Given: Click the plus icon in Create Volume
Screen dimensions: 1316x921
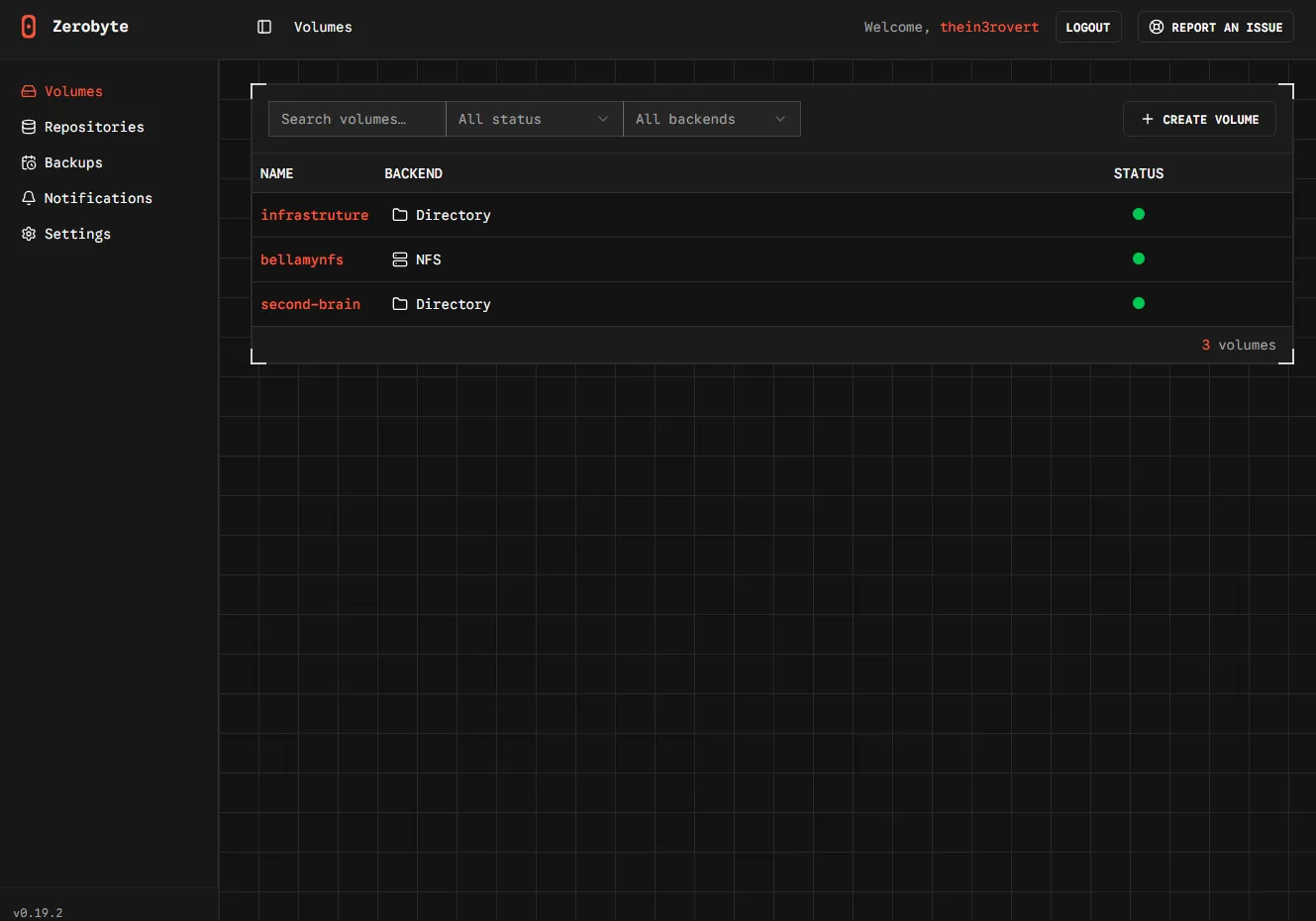Looking at the screenshot, I should point(1148,119).
